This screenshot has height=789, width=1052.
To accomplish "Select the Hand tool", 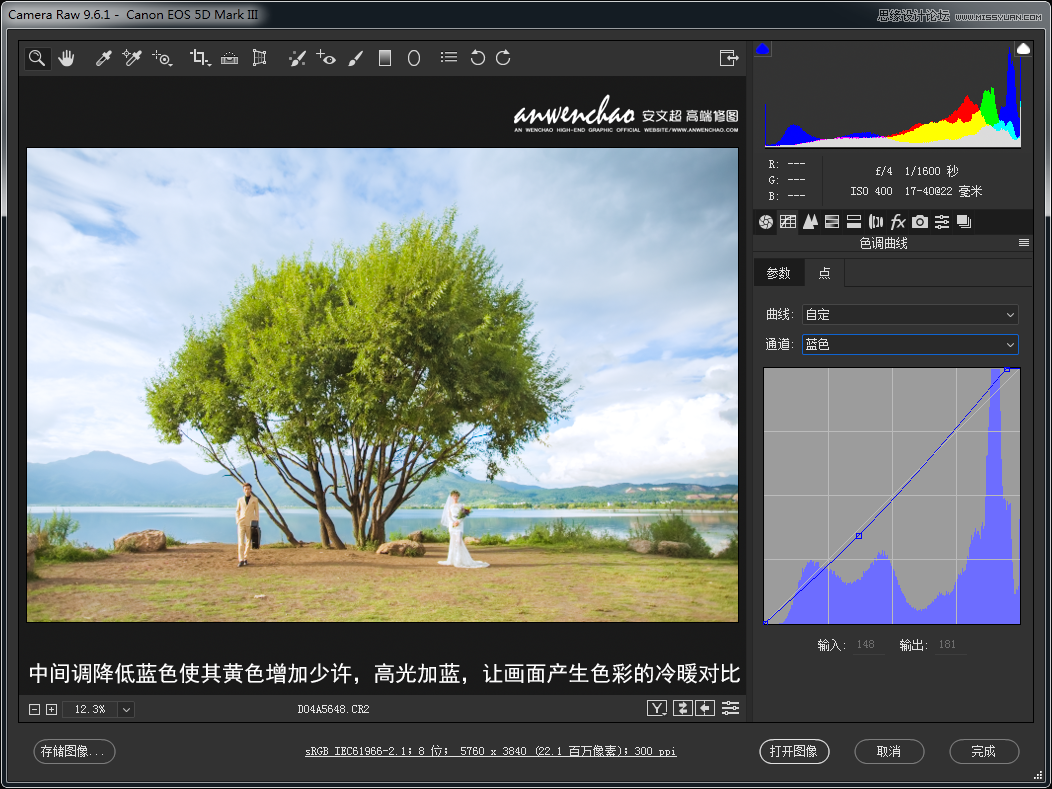I will [66, 58].
